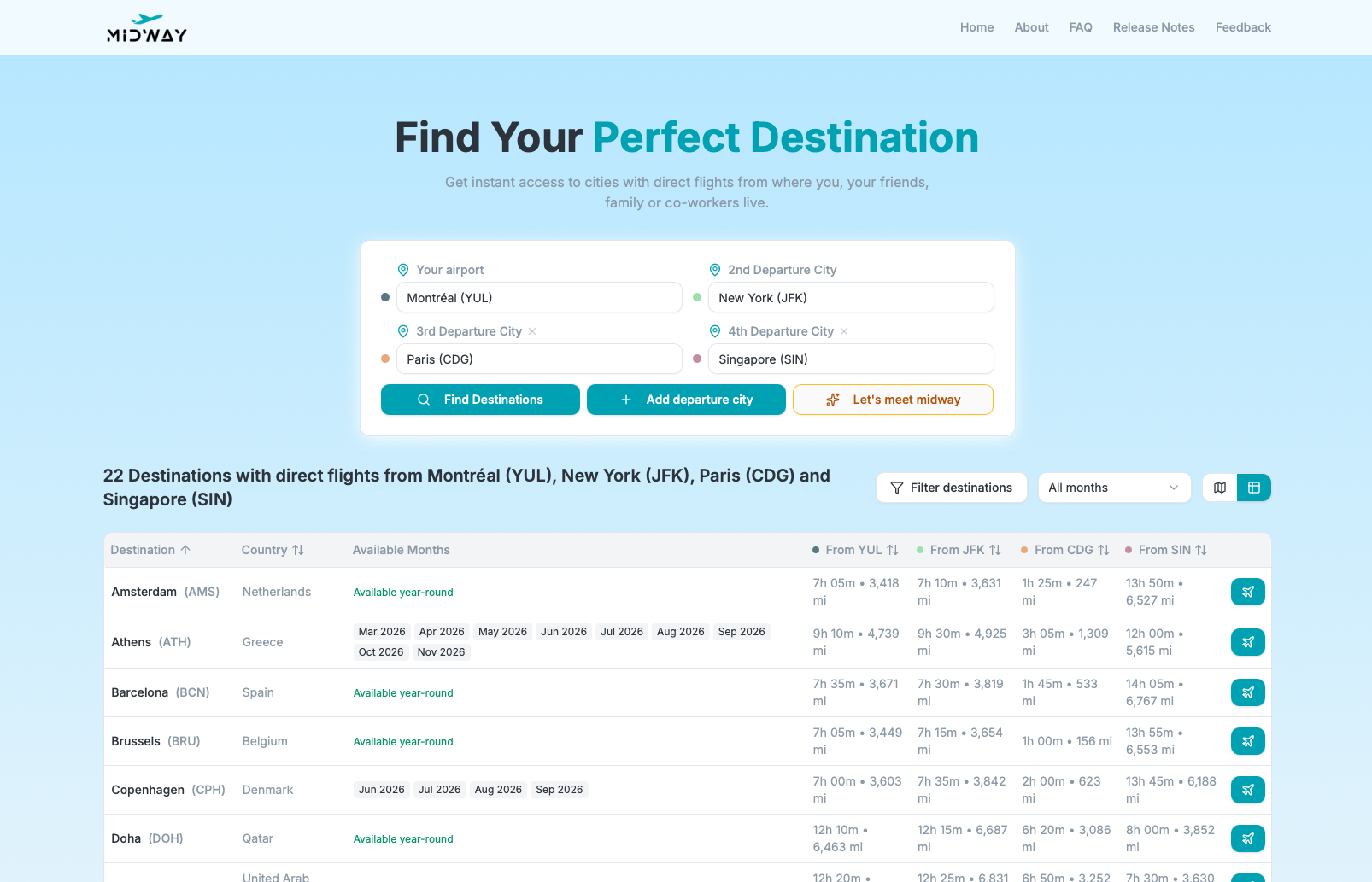This screenshot has height=882, width=1372.
Task: Open the All months dropdown
Action: tap(1113, 488)
